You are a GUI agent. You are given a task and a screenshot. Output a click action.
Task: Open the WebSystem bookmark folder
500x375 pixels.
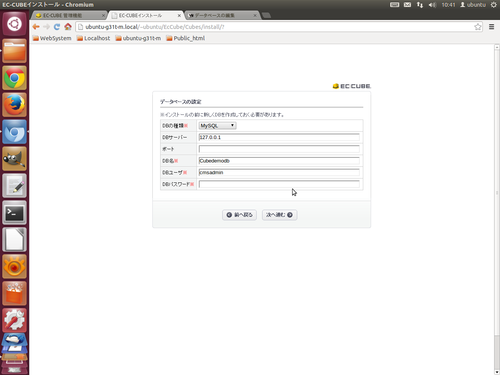click(x=52, y=38)
